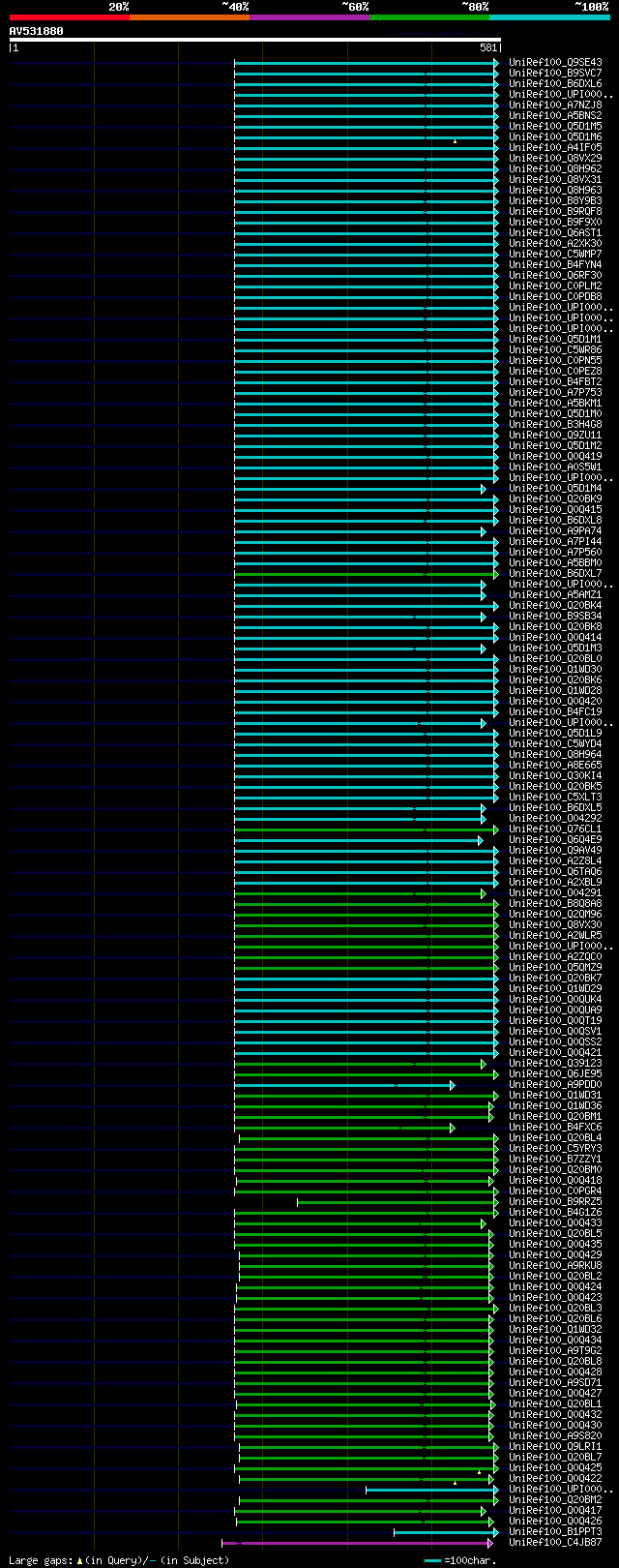Open hit UniRef100_C5WMP7
This screenshot has width=619, height=1568.
coord(555,255)
